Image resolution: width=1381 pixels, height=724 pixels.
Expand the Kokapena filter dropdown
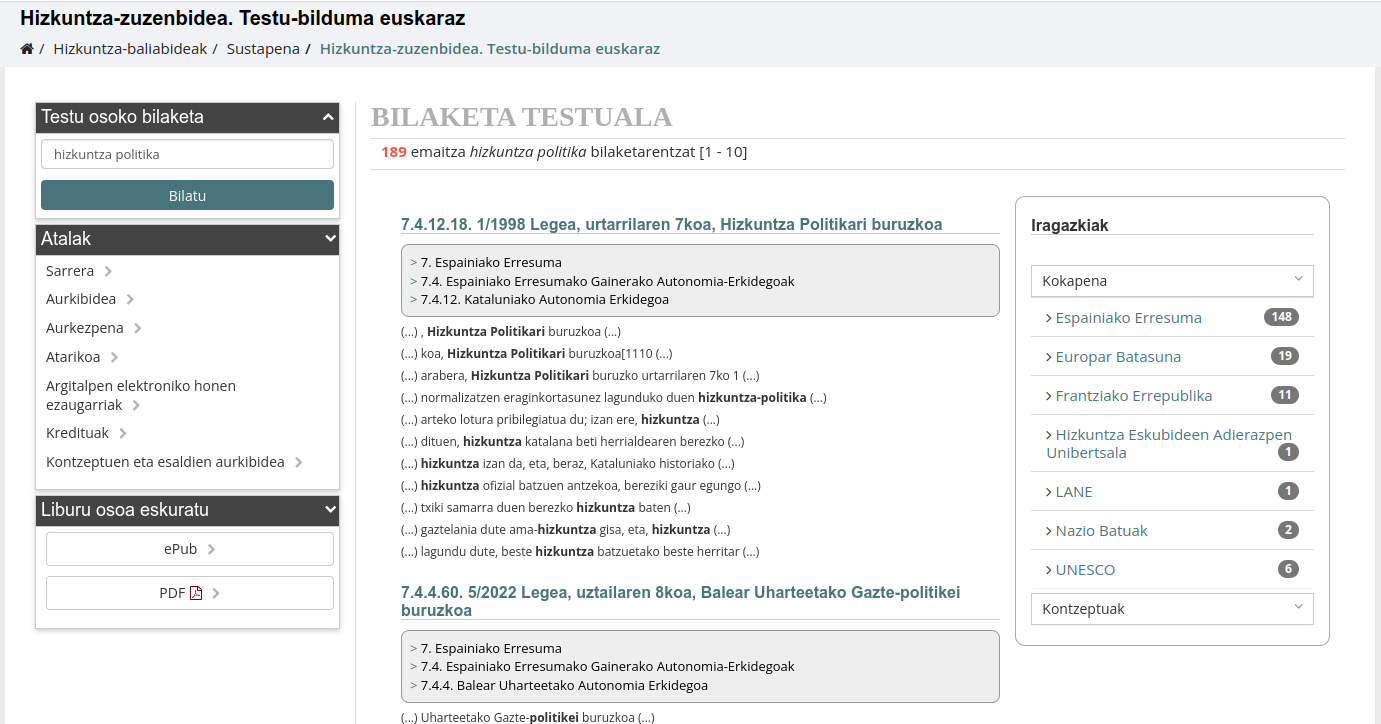1172,281
